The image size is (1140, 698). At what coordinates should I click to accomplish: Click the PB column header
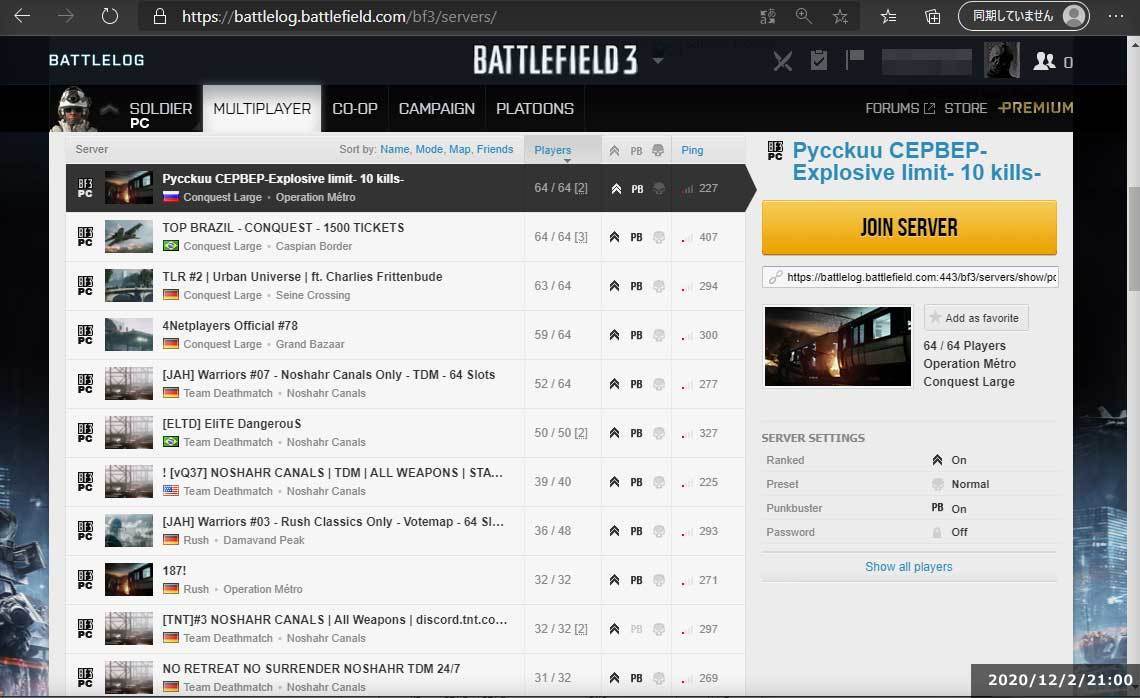636,151
